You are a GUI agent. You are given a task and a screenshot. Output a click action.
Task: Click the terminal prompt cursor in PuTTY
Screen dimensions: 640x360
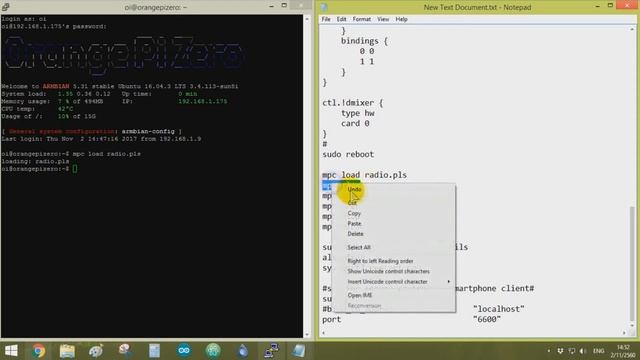(75, 169)
